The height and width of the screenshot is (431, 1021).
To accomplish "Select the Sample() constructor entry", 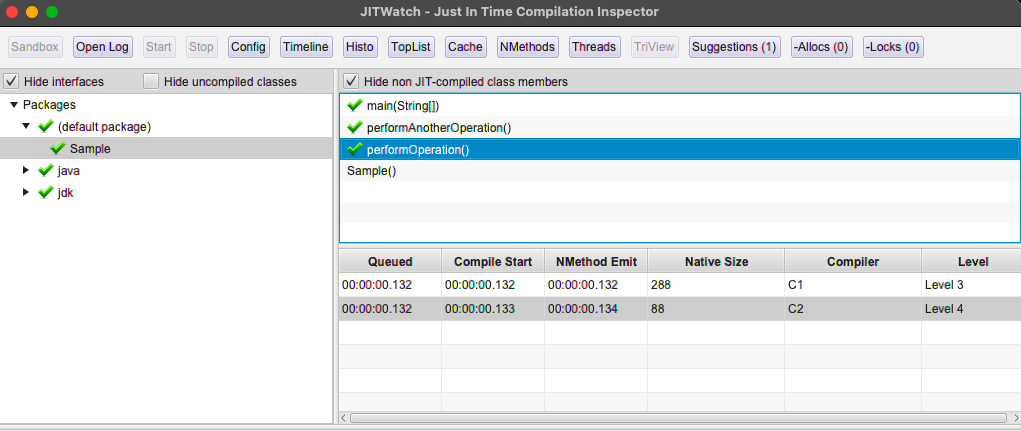I will [679, 171].
